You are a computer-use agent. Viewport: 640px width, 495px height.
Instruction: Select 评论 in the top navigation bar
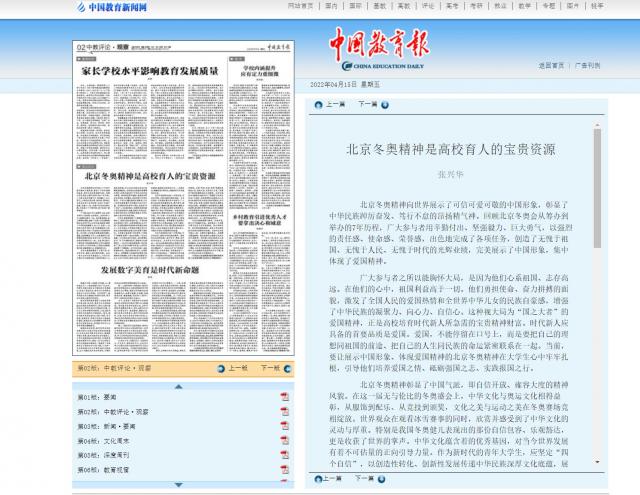(428, 6)
